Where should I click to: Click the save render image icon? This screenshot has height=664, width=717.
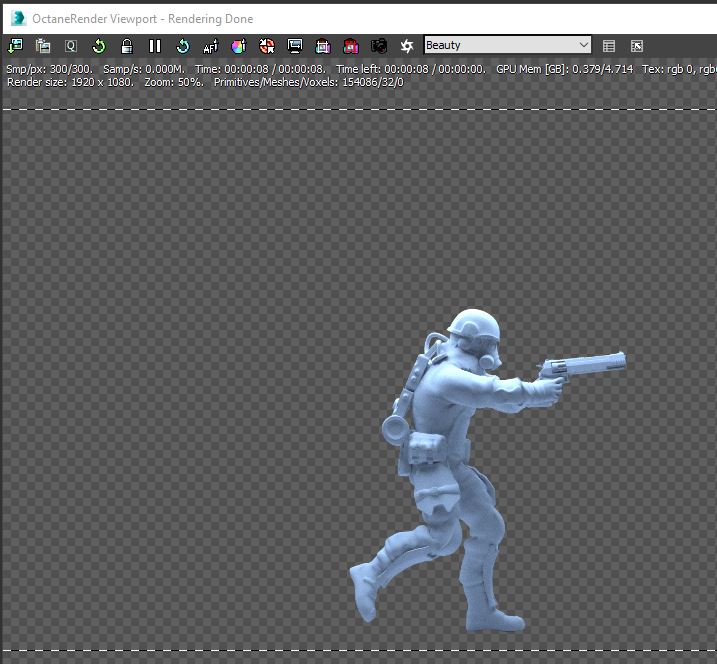(x=15, y=46)
